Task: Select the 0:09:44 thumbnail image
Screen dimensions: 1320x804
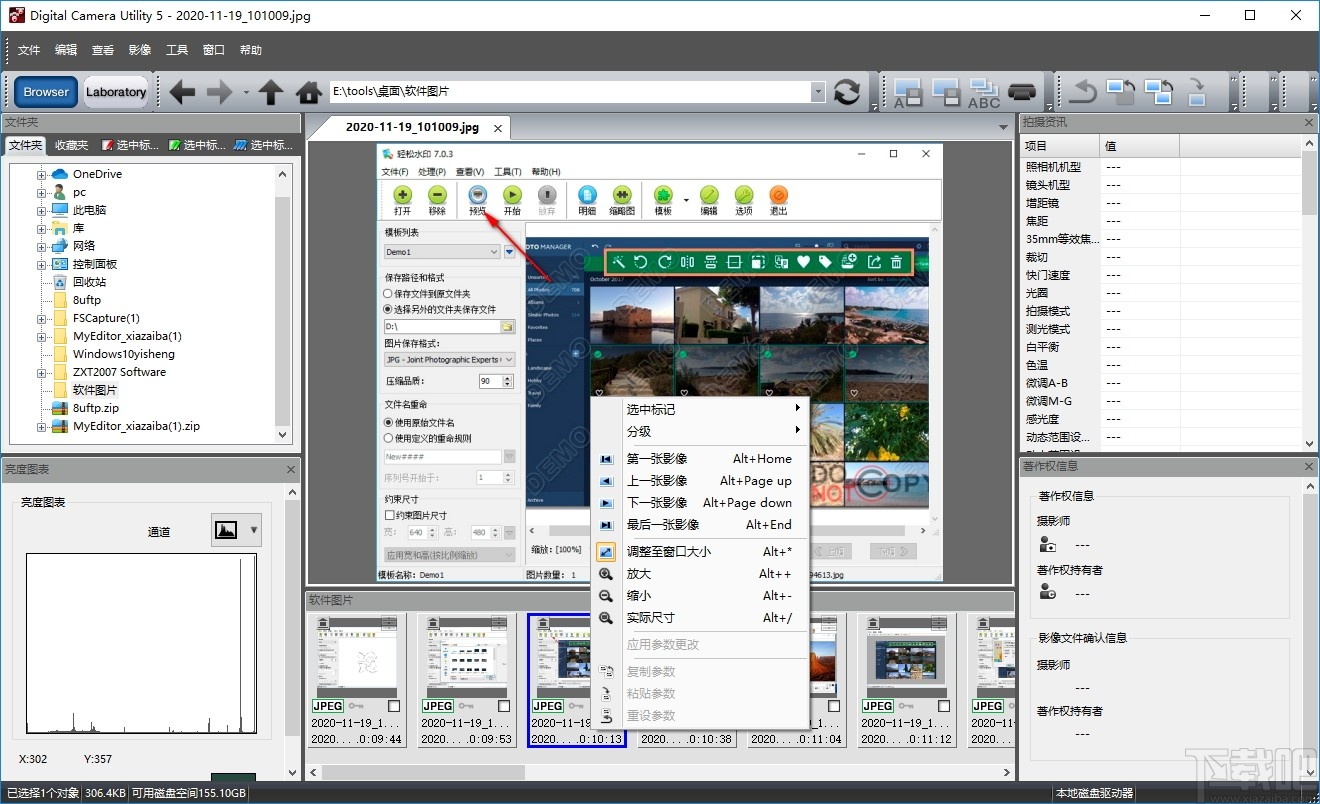Action: (356, 655)
